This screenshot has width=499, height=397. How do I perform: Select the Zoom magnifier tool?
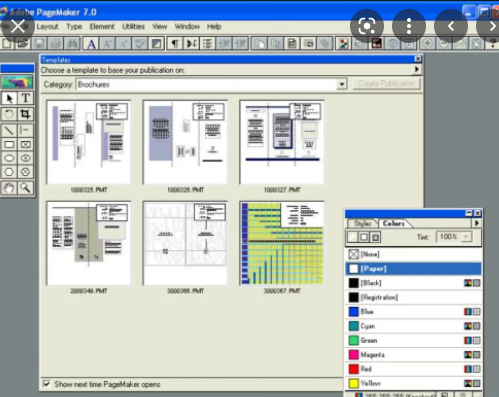click(26, 188)
